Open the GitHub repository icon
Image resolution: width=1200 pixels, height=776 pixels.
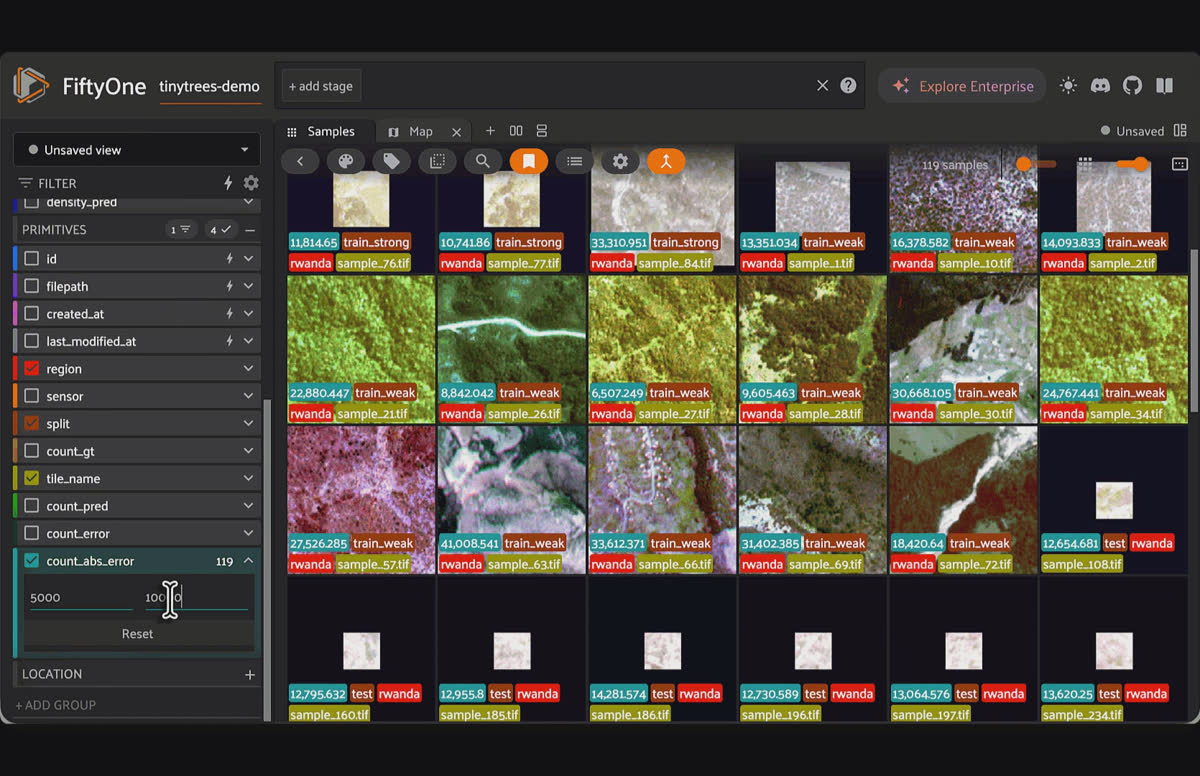click(x=1132, y=86)
